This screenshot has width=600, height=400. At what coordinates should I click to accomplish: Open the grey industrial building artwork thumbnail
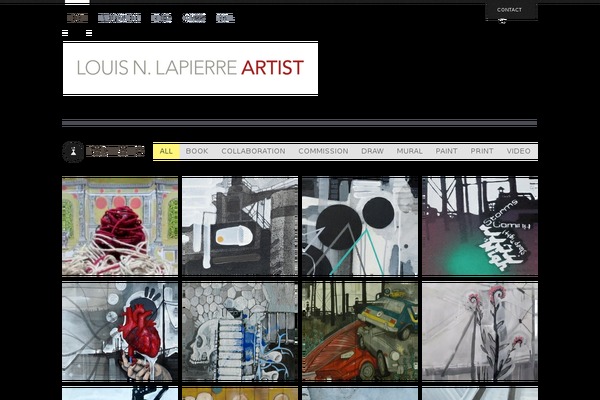[240, 226]
